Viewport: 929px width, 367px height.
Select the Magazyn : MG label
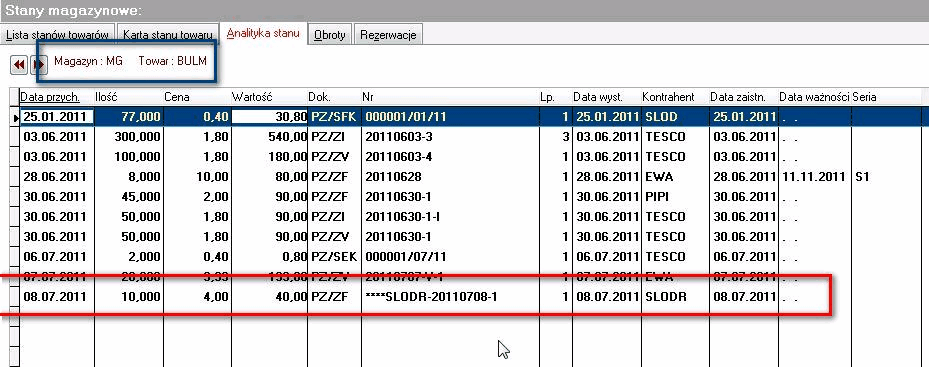click(x=88, y=60)
